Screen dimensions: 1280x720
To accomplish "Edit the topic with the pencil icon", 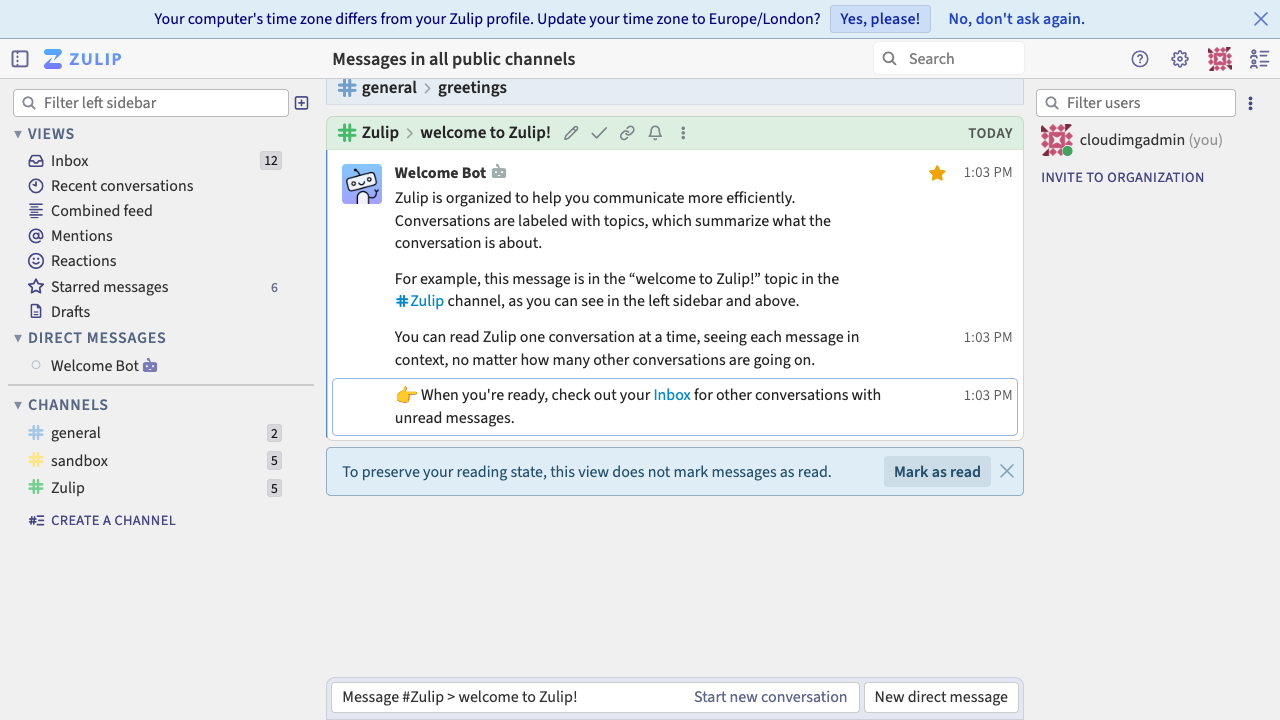I will click(571, 133).
